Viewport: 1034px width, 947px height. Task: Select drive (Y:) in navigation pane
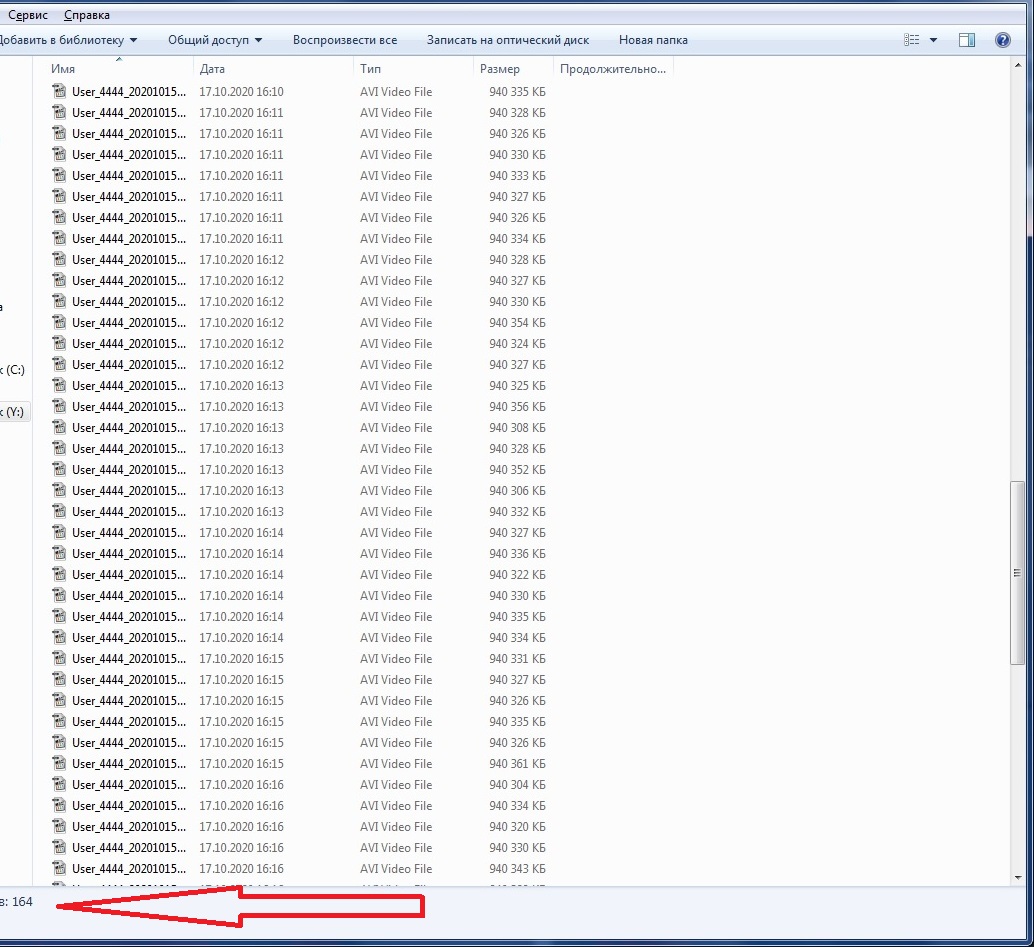point(14,412)
